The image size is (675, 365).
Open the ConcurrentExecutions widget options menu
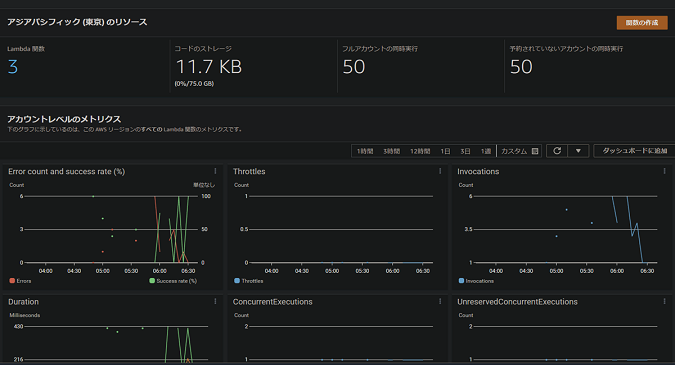tap(440, 302)
